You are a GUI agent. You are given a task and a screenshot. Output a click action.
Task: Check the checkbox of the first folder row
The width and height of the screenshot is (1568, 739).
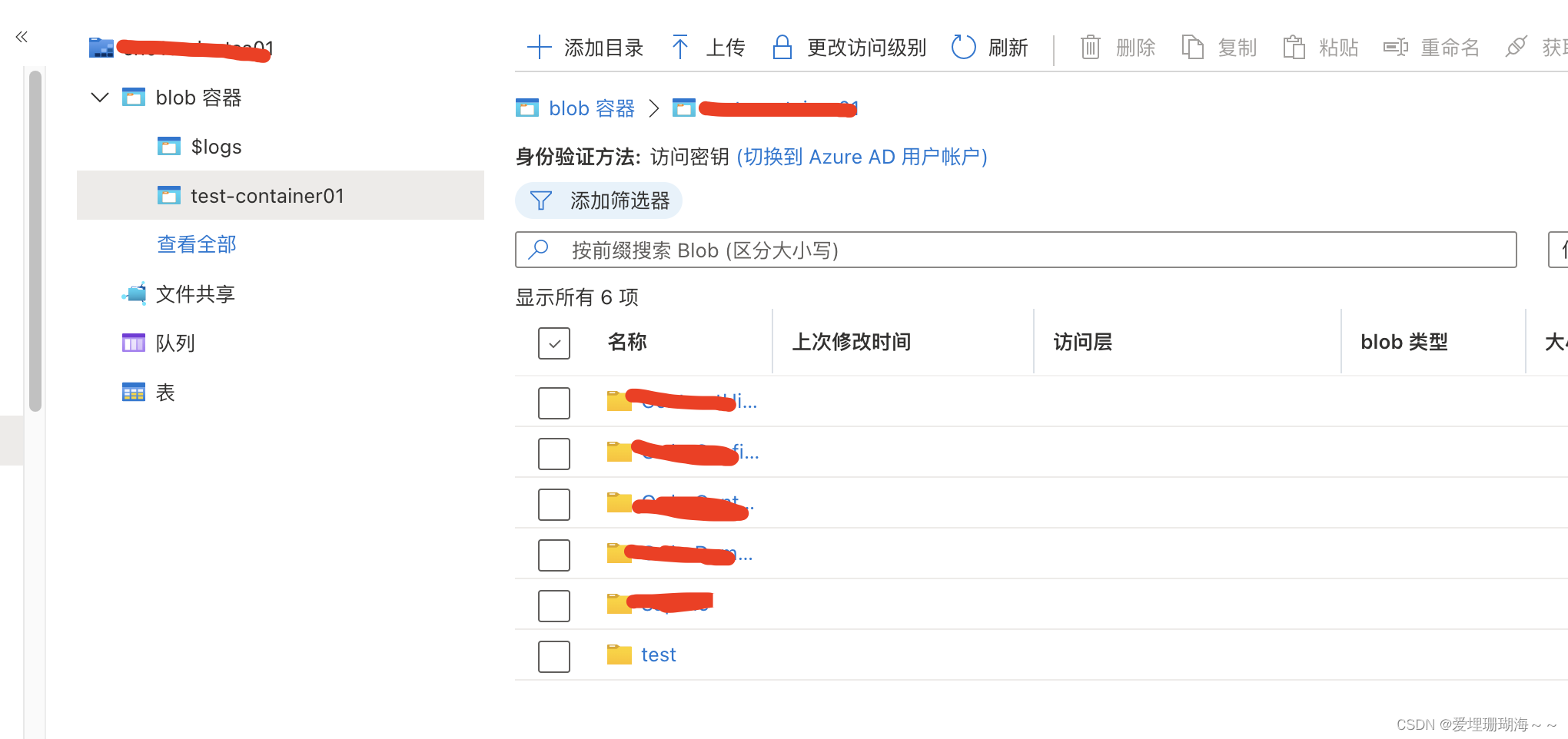(x=553, y=403)
